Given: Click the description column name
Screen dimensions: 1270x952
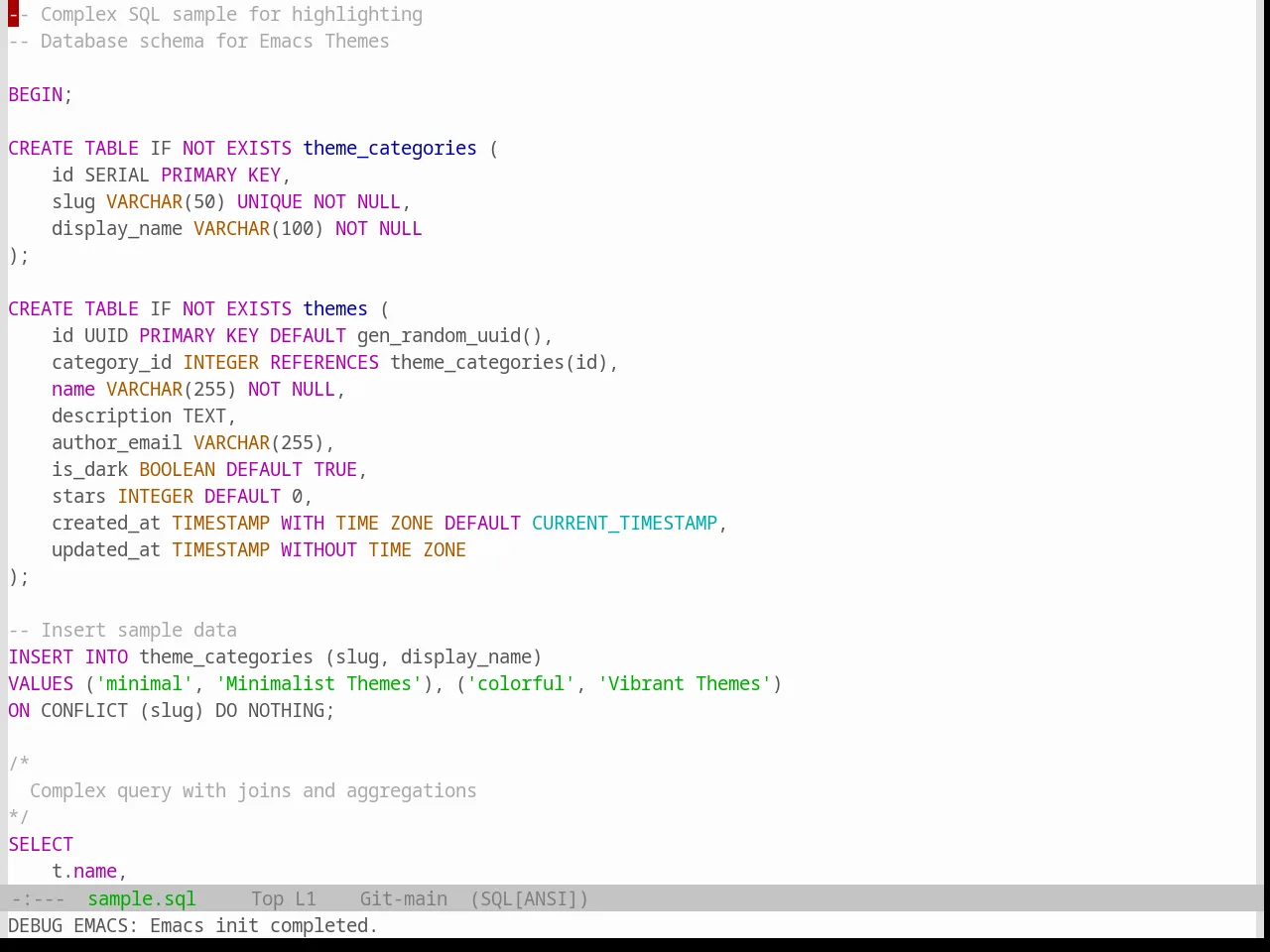Looking at the screenshot, I should (112, 416).
